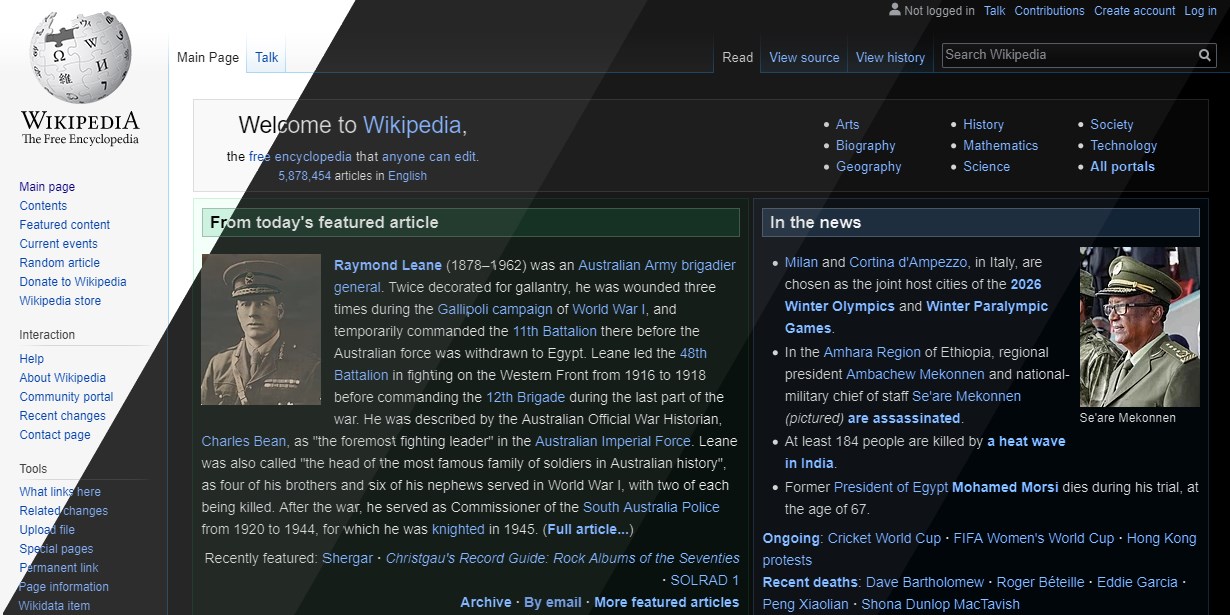Image resolution: width=1230 pixels, height=615 pixels.
Task: Go to Current events
Action: [59, 244]
